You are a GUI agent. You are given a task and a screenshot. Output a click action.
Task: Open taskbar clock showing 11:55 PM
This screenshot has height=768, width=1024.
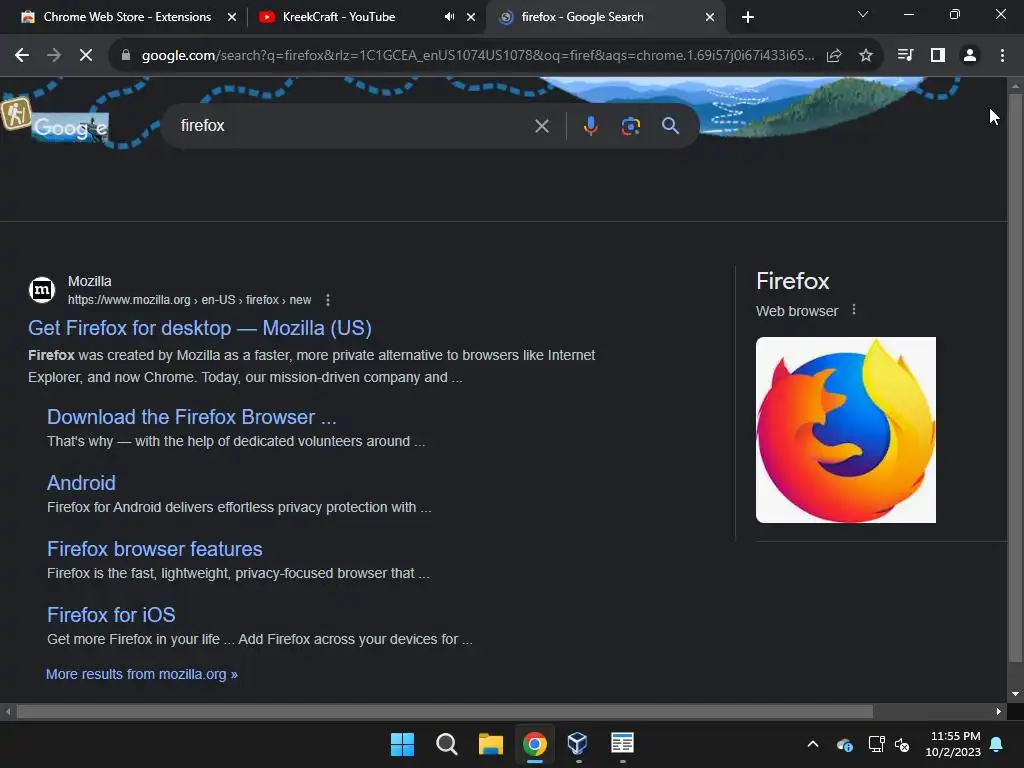pos(953,744)
